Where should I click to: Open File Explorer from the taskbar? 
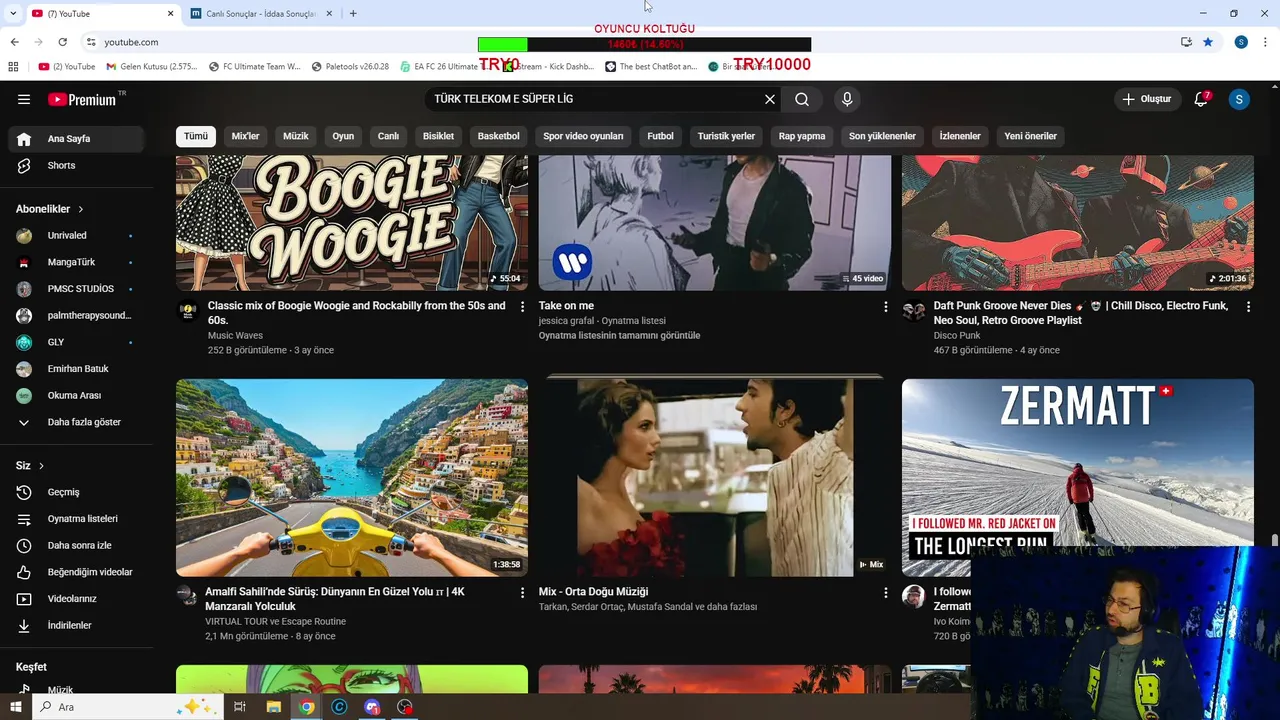(273, 707)
